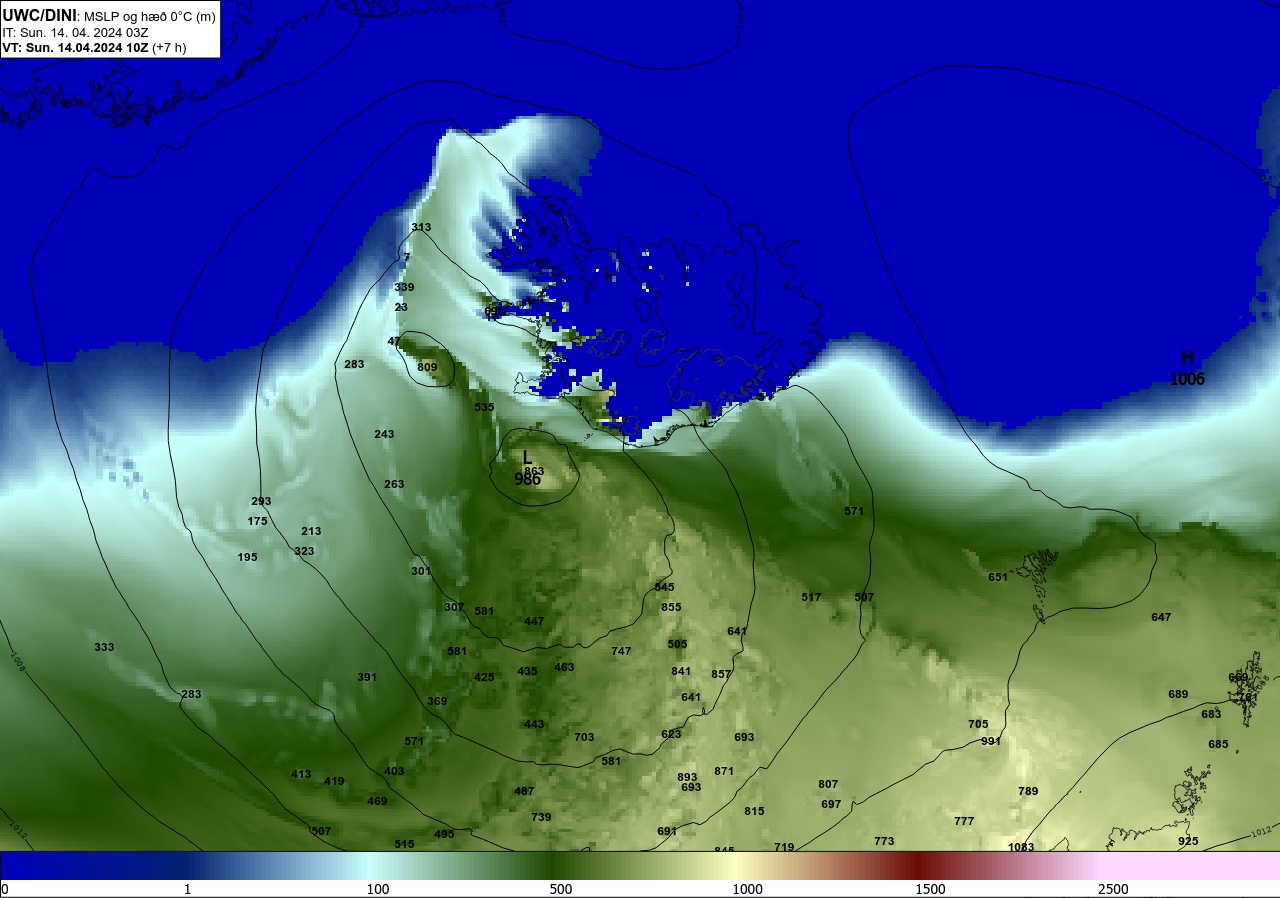This screenshot has width=1280, height=898.
Task: Click the 651 height value
Action: coord(998,577)
